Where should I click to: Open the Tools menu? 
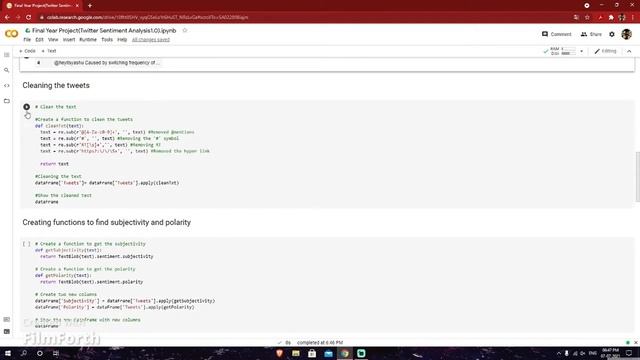pos(107,40)
